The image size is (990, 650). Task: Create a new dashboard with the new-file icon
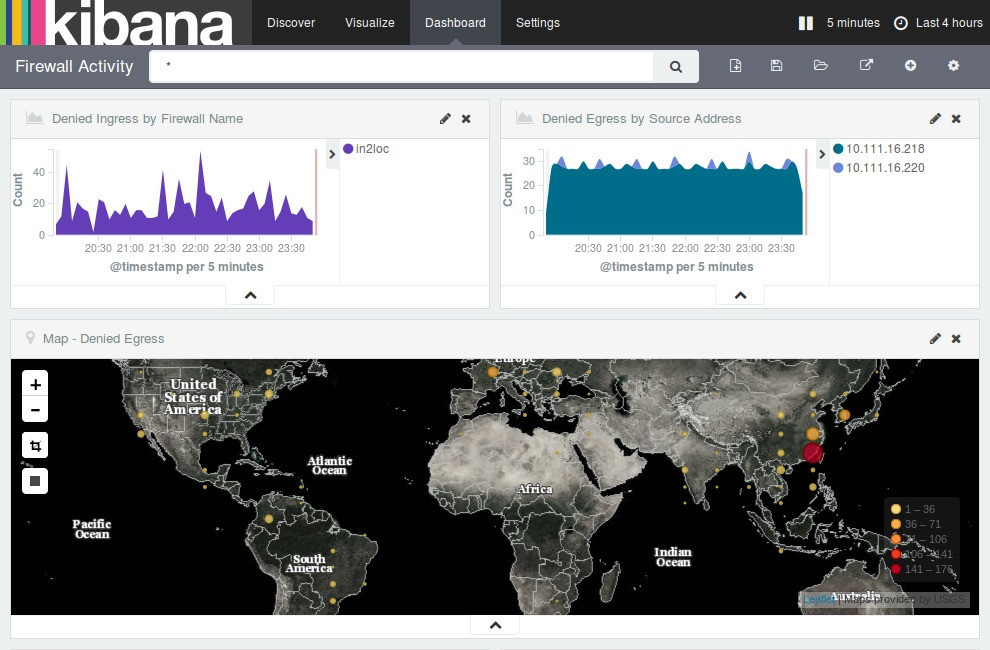click(x=735, y=66)
